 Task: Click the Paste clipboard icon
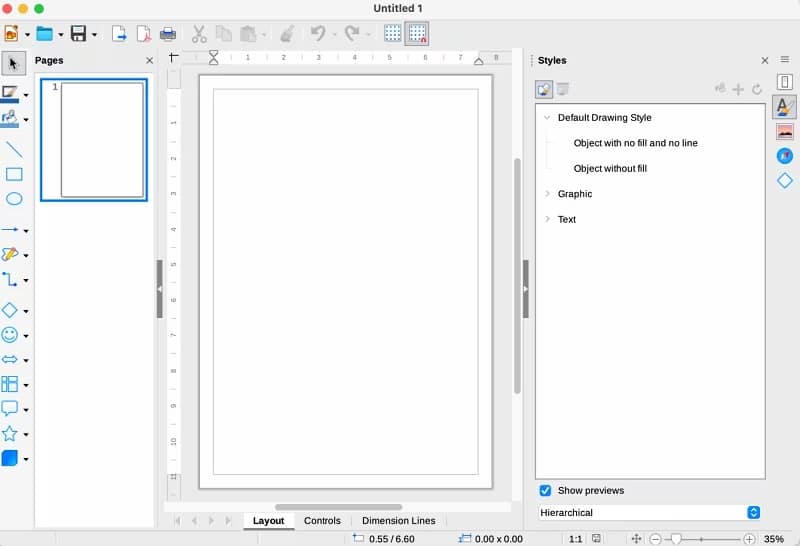click(248, 34)
